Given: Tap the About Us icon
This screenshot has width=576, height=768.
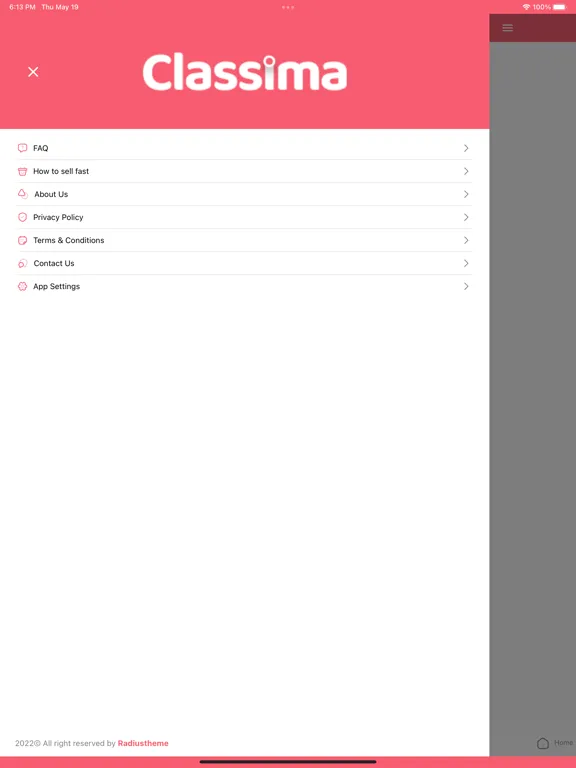Looking at the screenshot, I should (23, 194).
